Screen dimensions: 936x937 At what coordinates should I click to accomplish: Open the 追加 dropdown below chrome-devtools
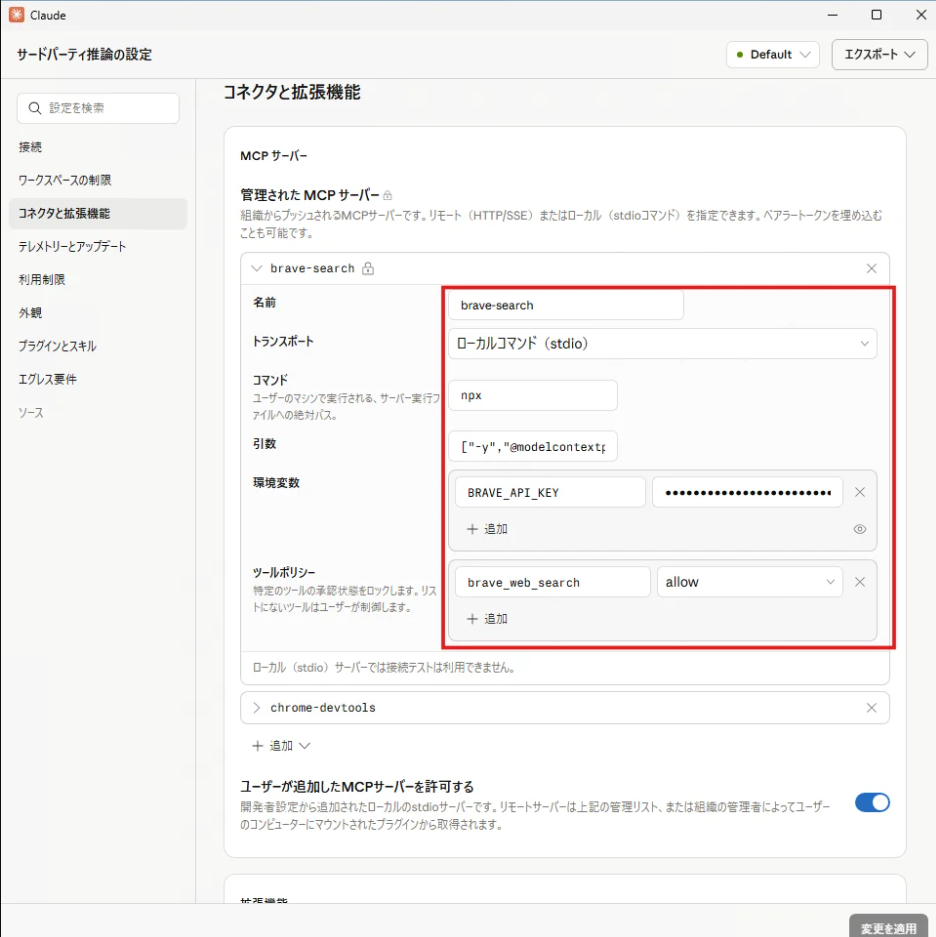[x=281, y=746]
